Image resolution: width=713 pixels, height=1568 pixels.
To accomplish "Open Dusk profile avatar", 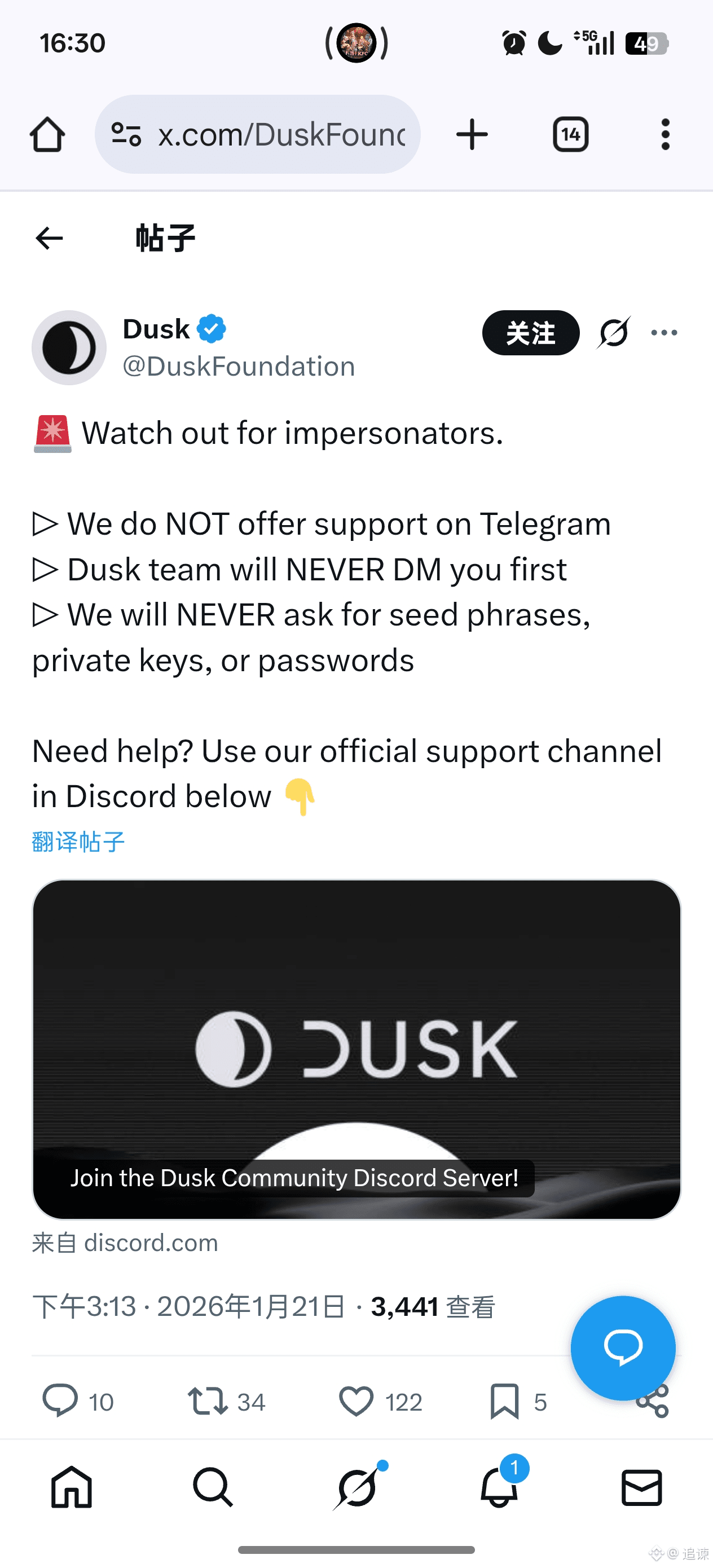I will click(69, 347).
